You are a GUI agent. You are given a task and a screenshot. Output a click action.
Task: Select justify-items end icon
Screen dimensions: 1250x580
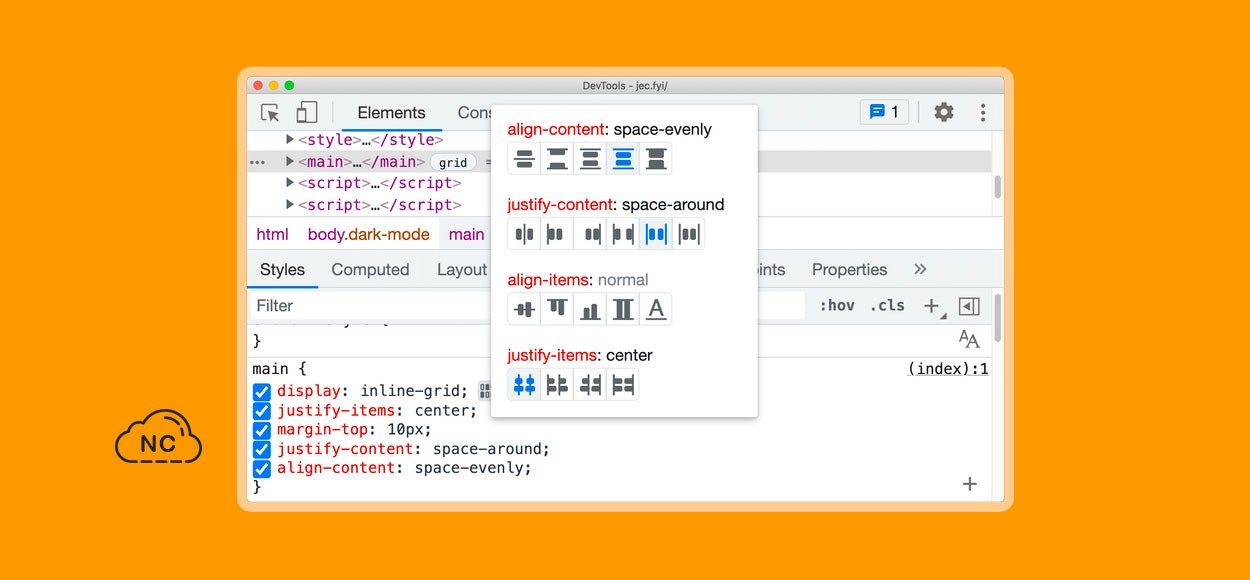coord(590,384)
